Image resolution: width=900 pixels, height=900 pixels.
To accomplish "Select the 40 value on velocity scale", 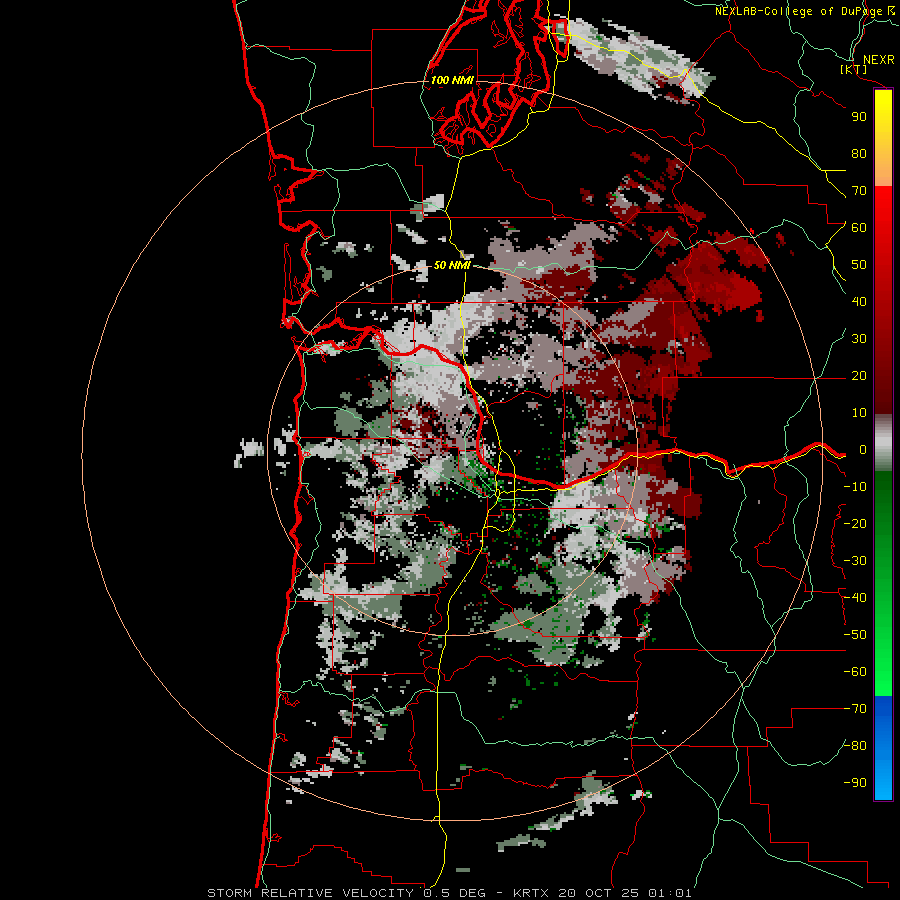I will (859, 302).
